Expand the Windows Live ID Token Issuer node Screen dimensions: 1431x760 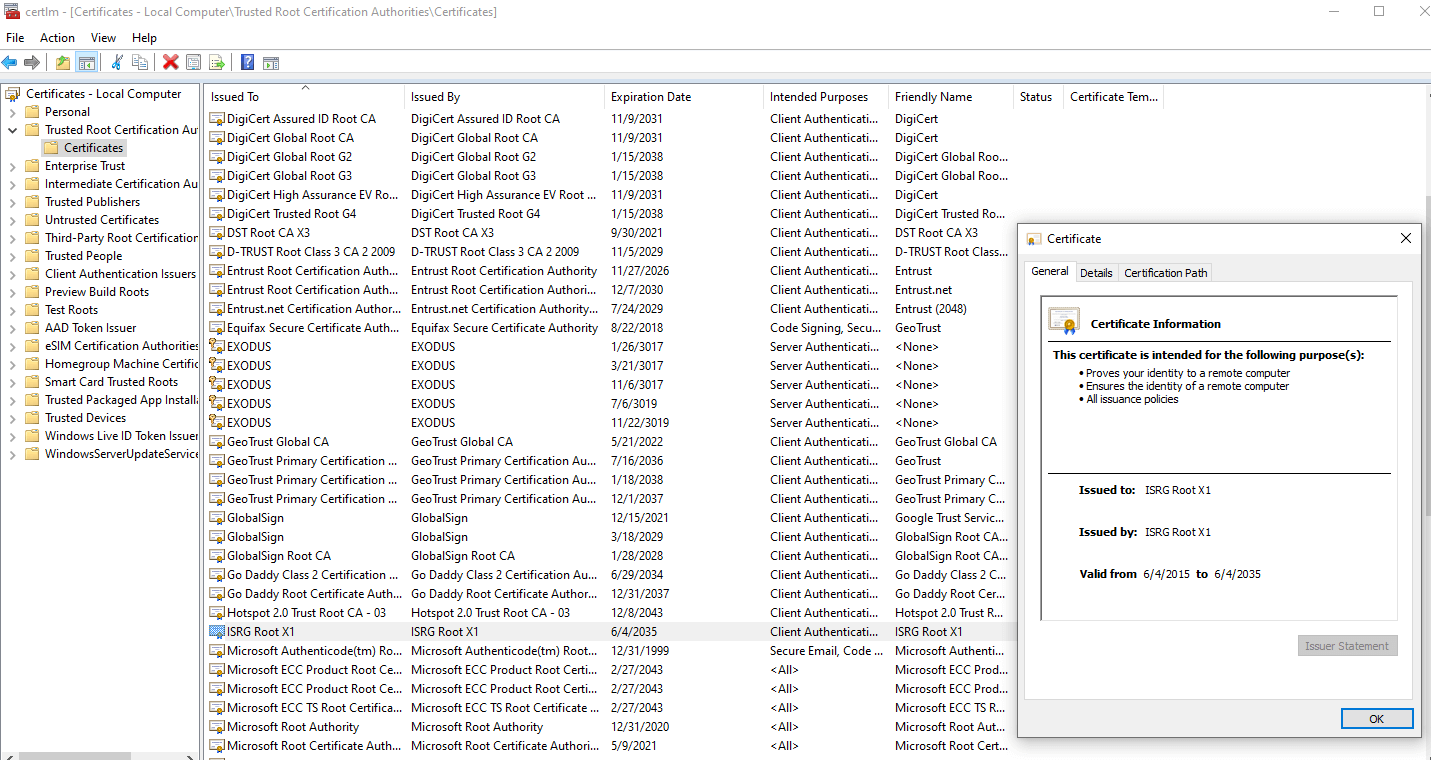click(12, 436)
